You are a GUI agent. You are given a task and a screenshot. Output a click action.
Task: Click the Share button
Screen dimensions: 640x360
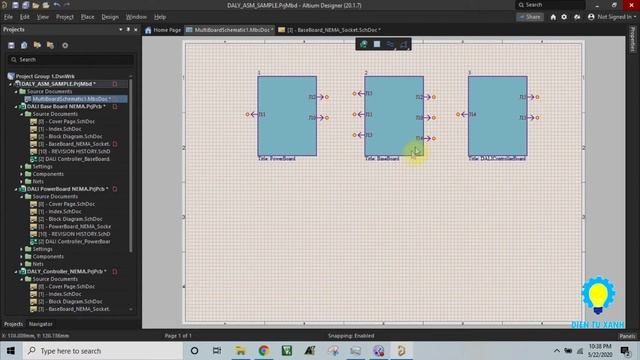[530, 17]
